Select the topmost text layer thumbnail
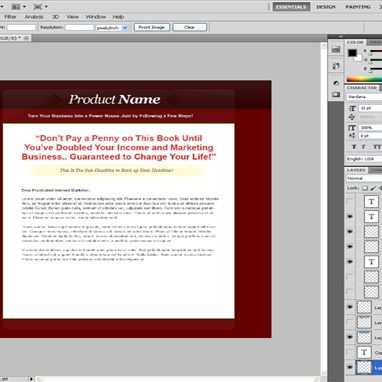The height and width of the screenshot is (382, 382). coord(371,201)
